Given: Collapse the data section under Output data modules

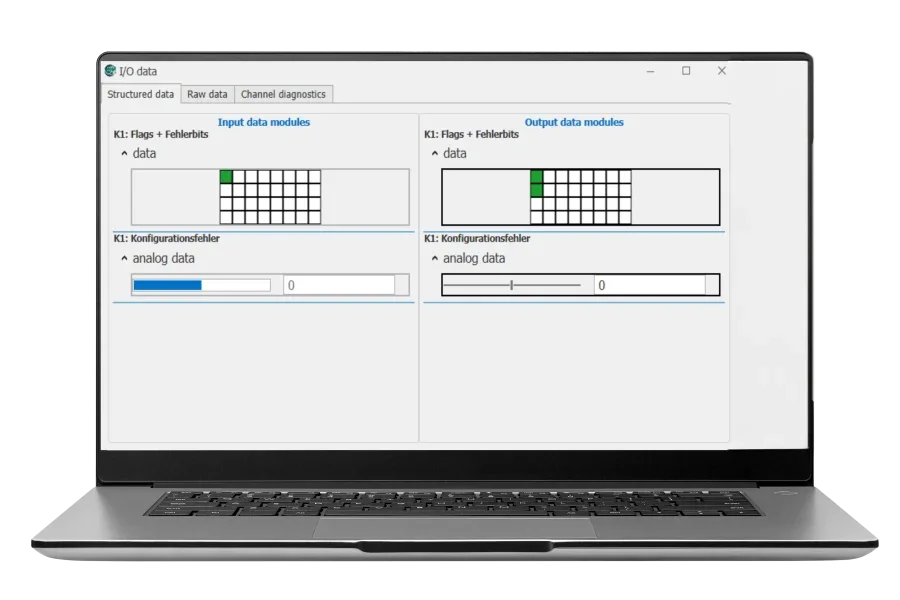Looking at the screenshot, I should point(435,153).
